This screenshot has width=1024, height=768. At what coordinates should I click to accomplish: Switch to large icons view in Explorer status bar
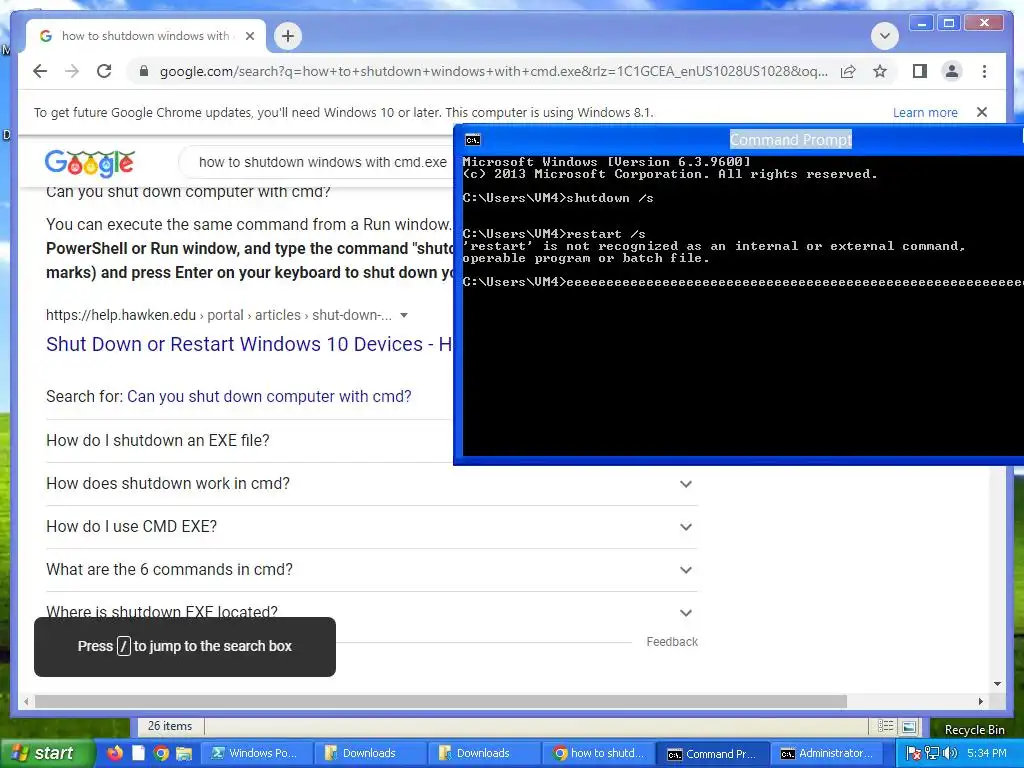[x=908, y=726]
